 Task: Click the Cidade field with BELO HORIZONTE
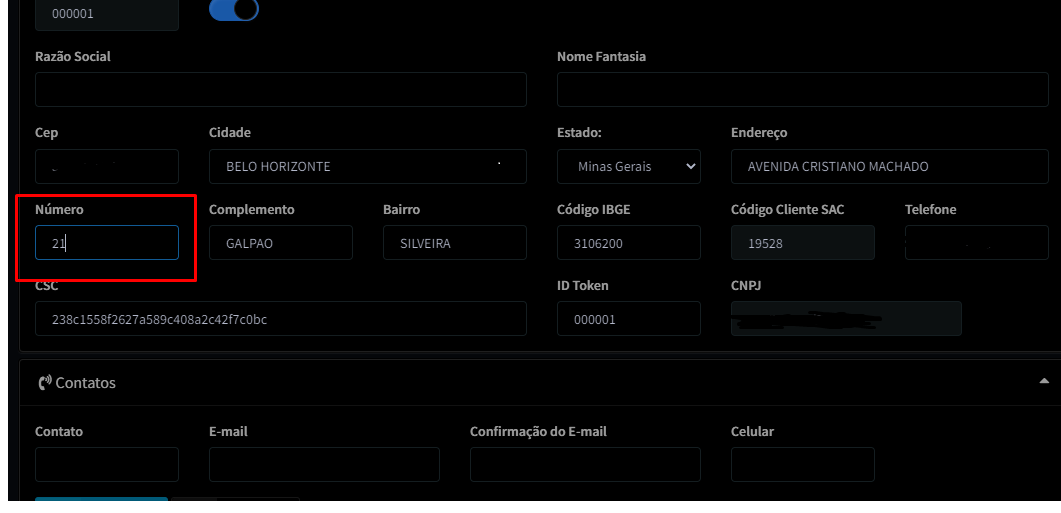(x=367, y=166)
